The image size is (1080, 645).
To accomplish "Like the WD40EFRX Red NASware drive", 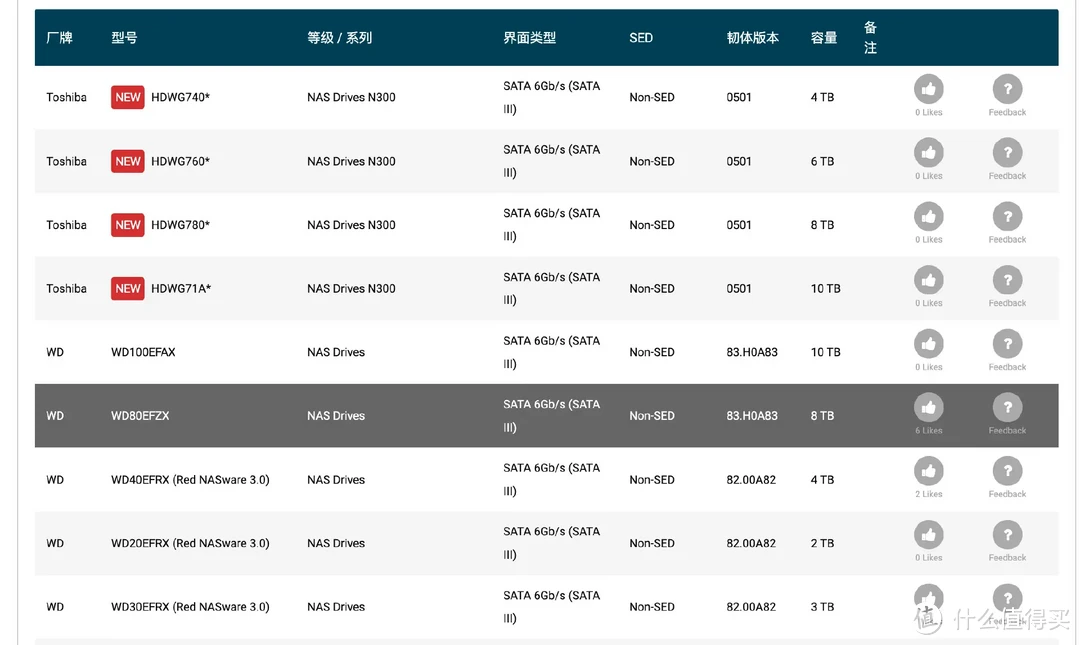I will [x=928, y=471].
